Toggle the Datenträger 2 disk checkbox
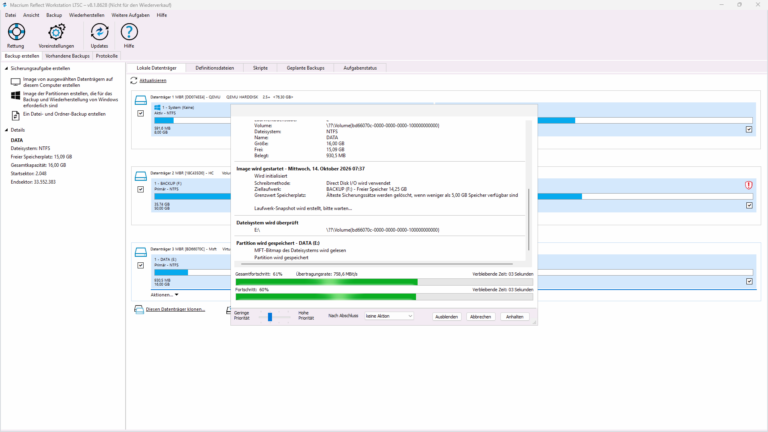768x432 pixels. [x=141, y=189]
